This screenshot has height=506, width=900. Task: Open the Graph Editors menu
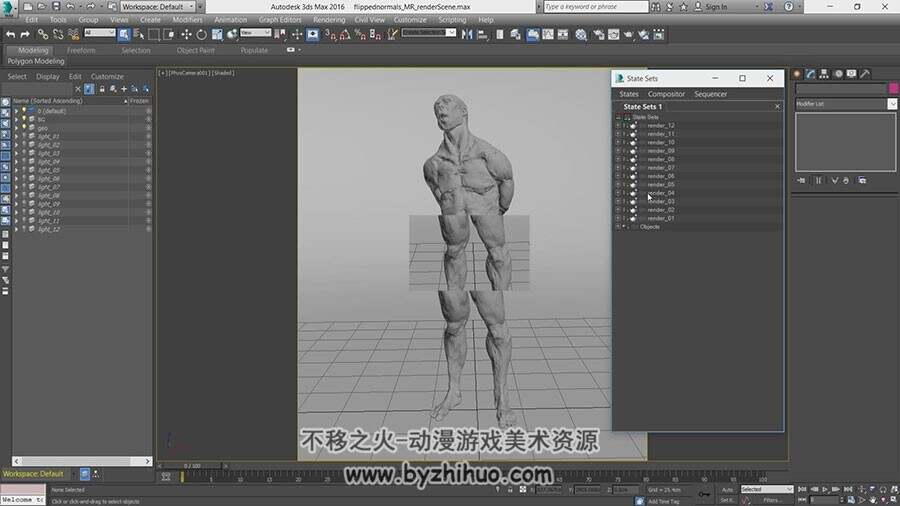[280, 20]
